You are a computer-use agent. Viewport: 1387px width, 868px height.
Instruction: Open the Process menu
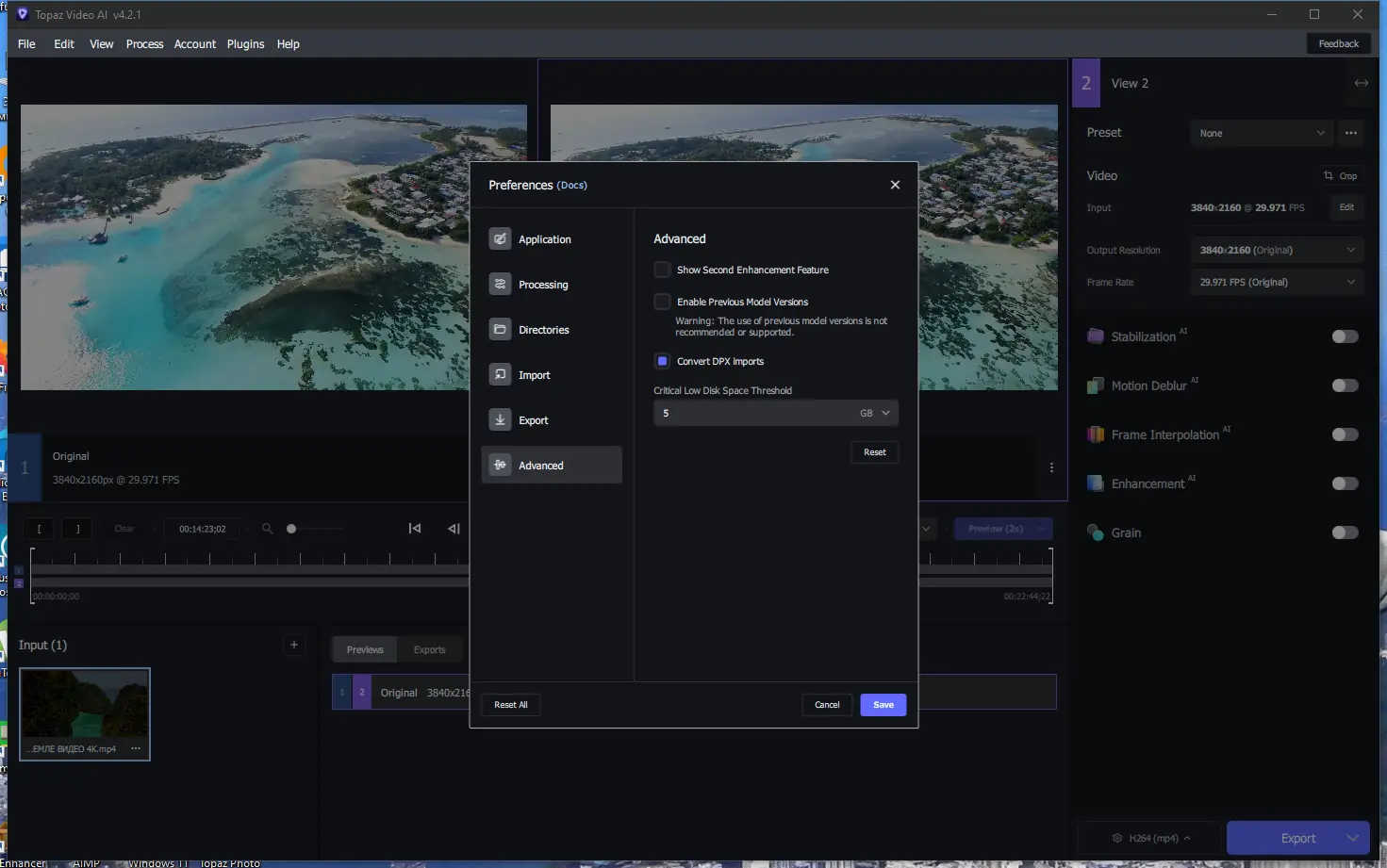[x=144, y=44]
